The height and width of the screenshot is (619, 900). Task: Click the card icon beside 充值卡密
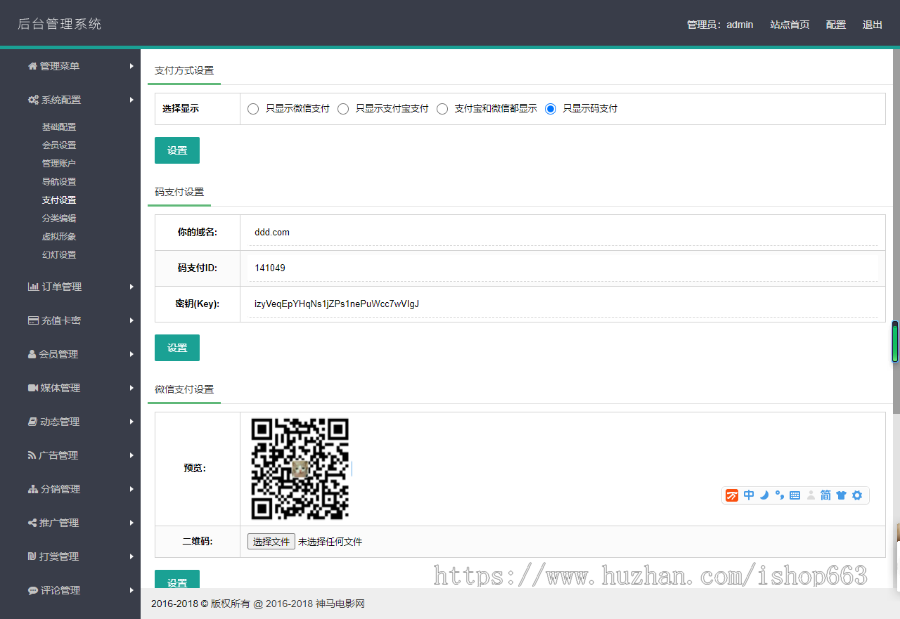33,320
